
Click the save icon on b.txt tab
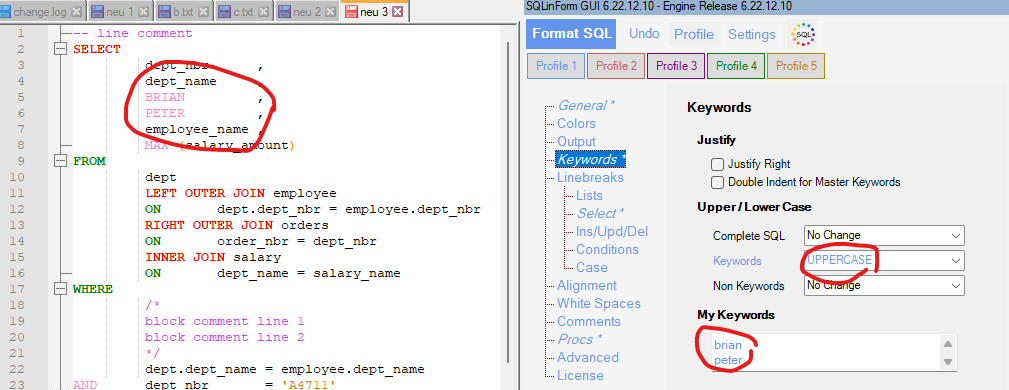pyautogui.click(x=164, y=12)
